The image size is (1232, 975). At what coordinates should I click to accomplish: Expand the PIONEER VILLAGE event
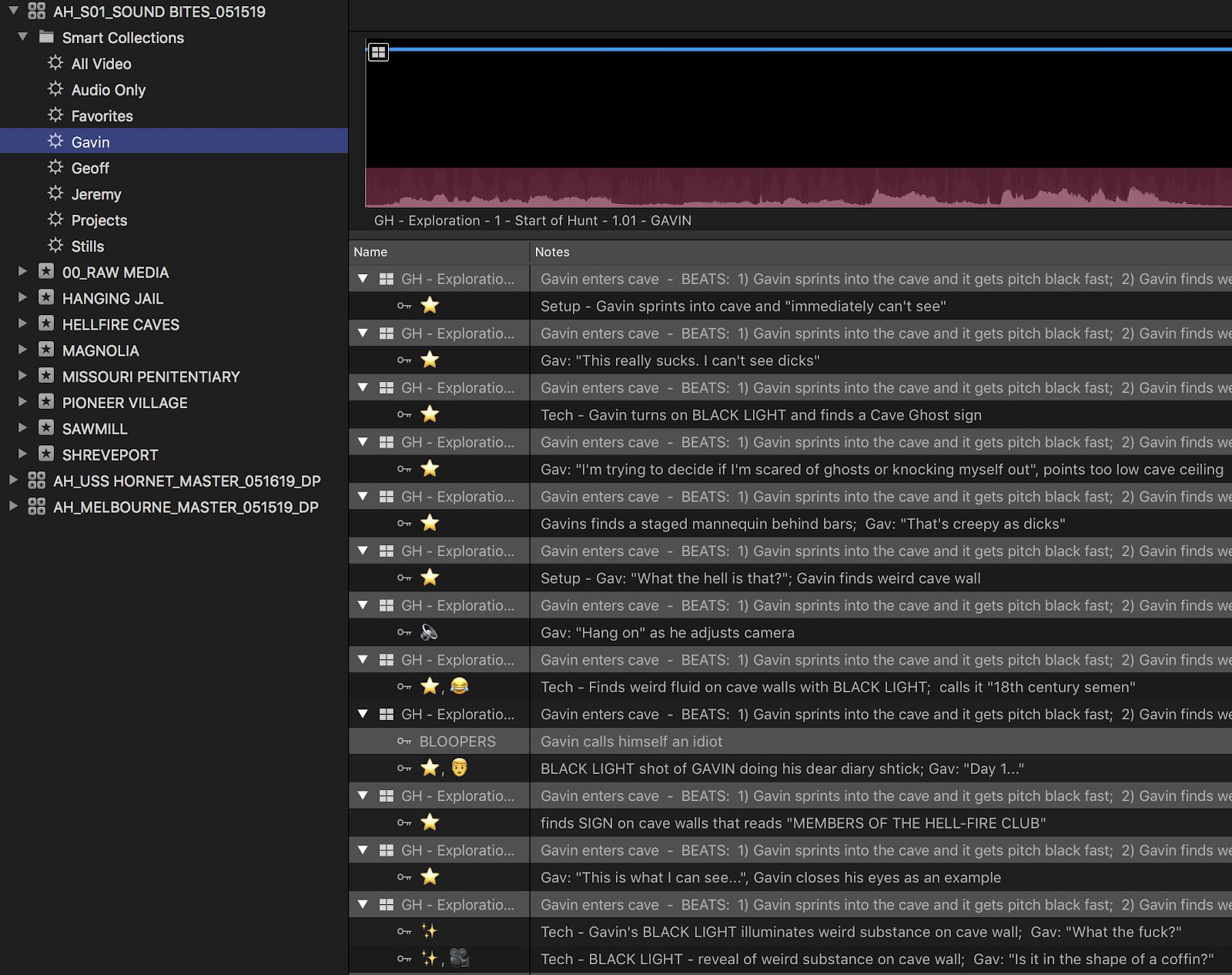pyautogui.click(x=22, y=402)
